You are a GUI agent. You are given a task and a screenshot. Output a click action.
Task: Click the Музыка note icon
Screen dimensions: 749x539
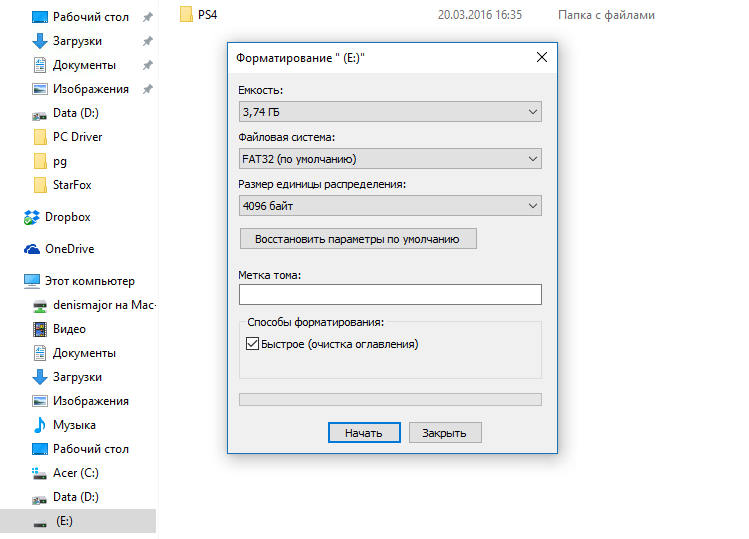coord(40,425)
